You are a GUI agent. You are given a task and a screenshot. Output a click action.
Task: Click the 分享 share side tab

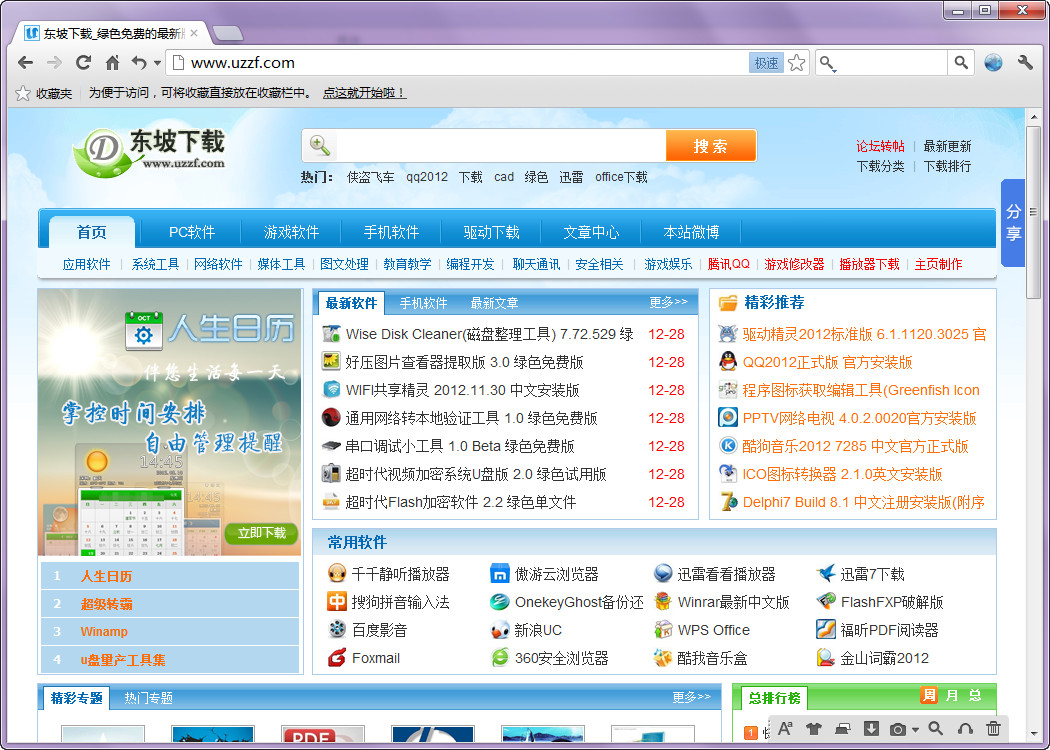(1012, 223)
